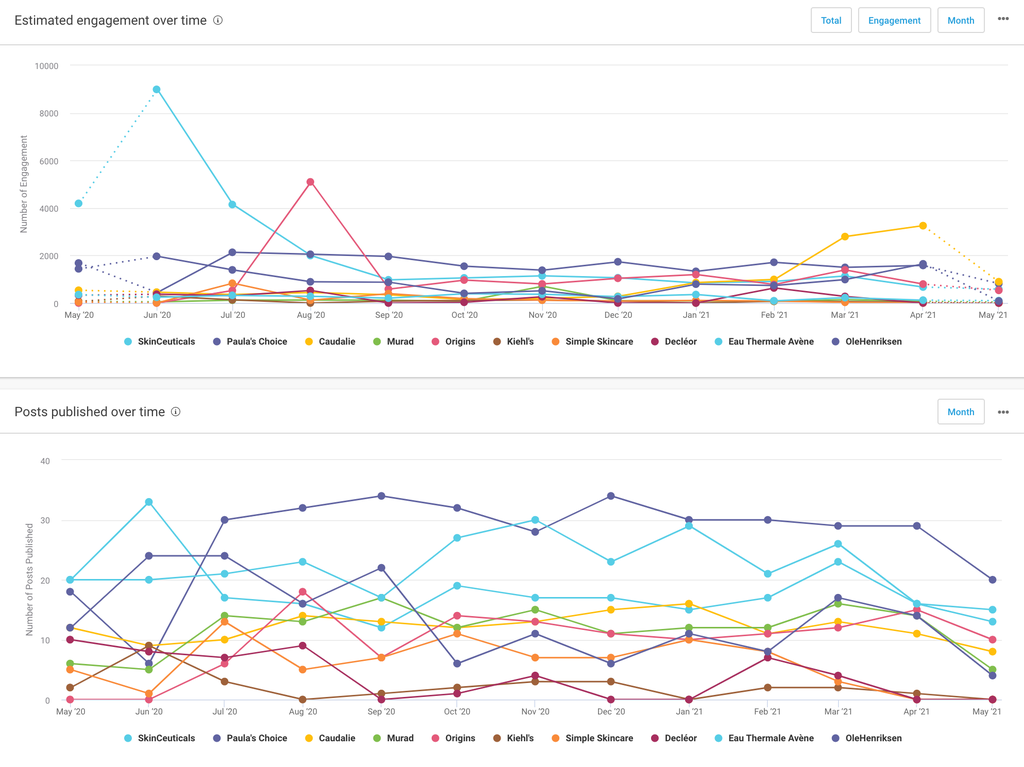Open more options menu for posts chart
This screenshot has height=767, width=1024.
click(1003, 412)
